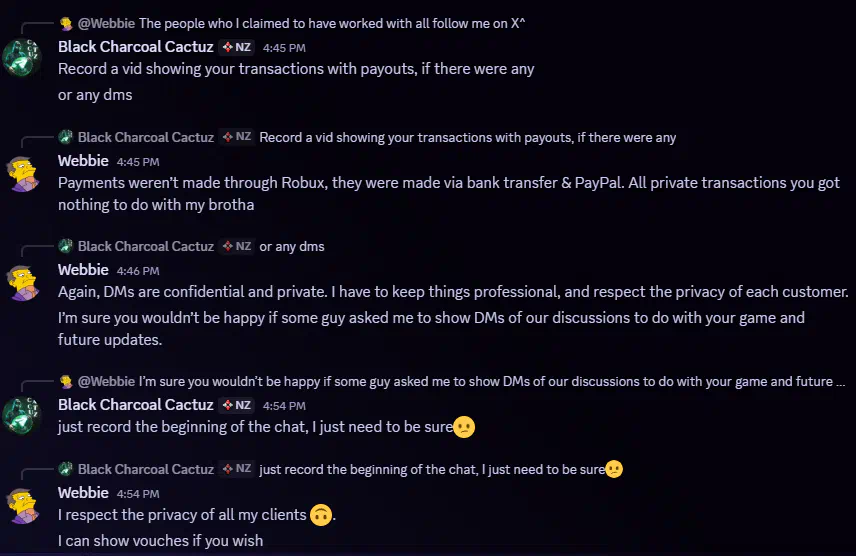
Task: Click small avatar in 'or any dms' reply preview
Action: (66, 246)
